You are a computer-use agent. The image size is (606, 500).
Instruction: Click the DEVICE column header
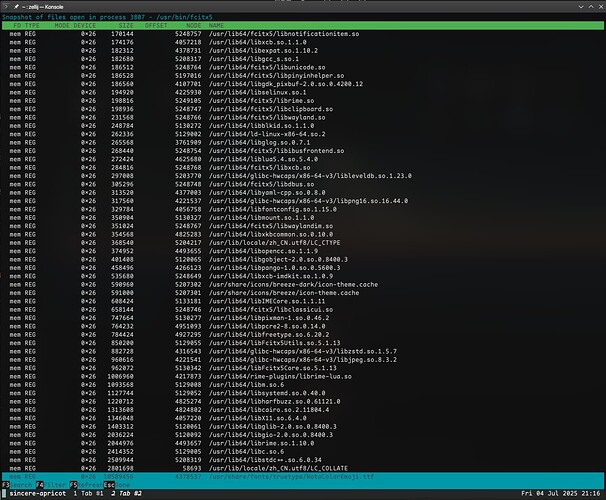click(85, 26)
